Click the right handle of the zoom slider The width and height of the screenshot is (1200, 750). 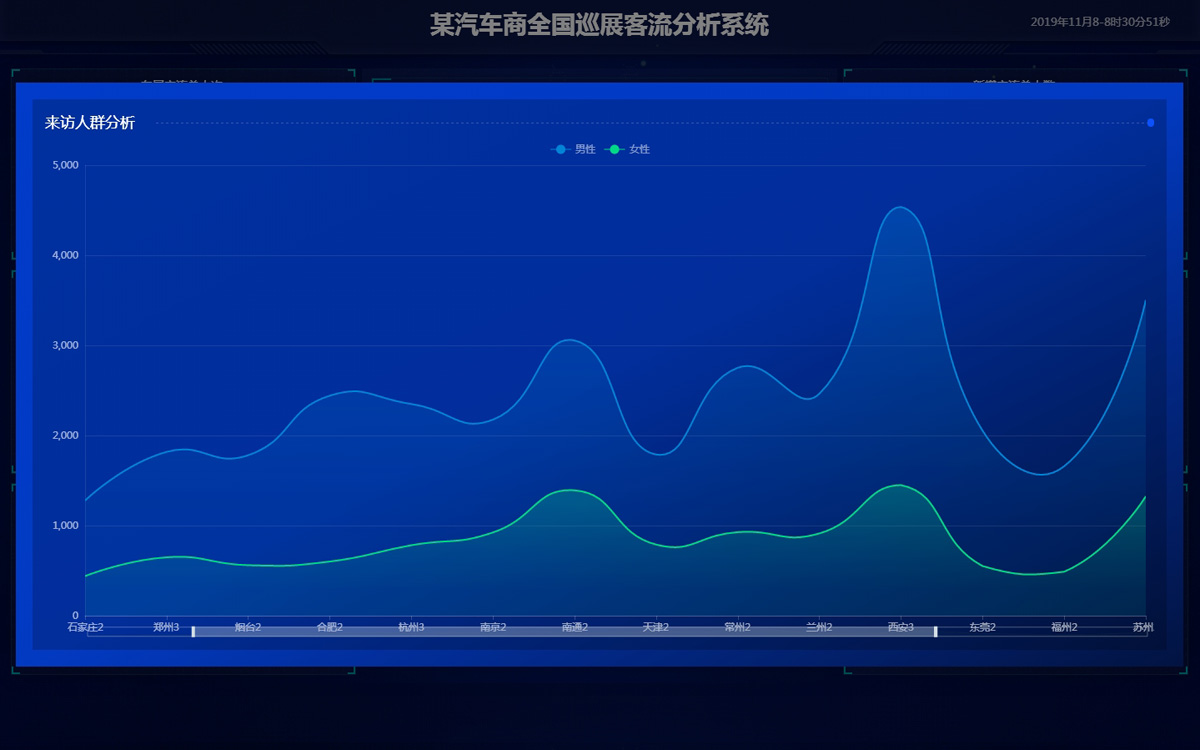[x=936, y=631]
